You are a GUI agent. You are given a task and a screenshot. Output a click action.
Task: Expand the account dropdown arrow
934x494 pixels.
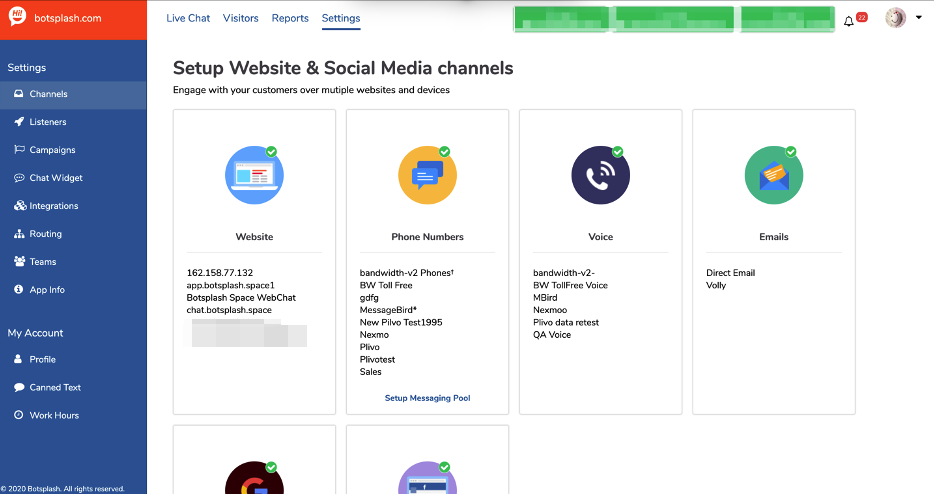(x=919, y=17)
